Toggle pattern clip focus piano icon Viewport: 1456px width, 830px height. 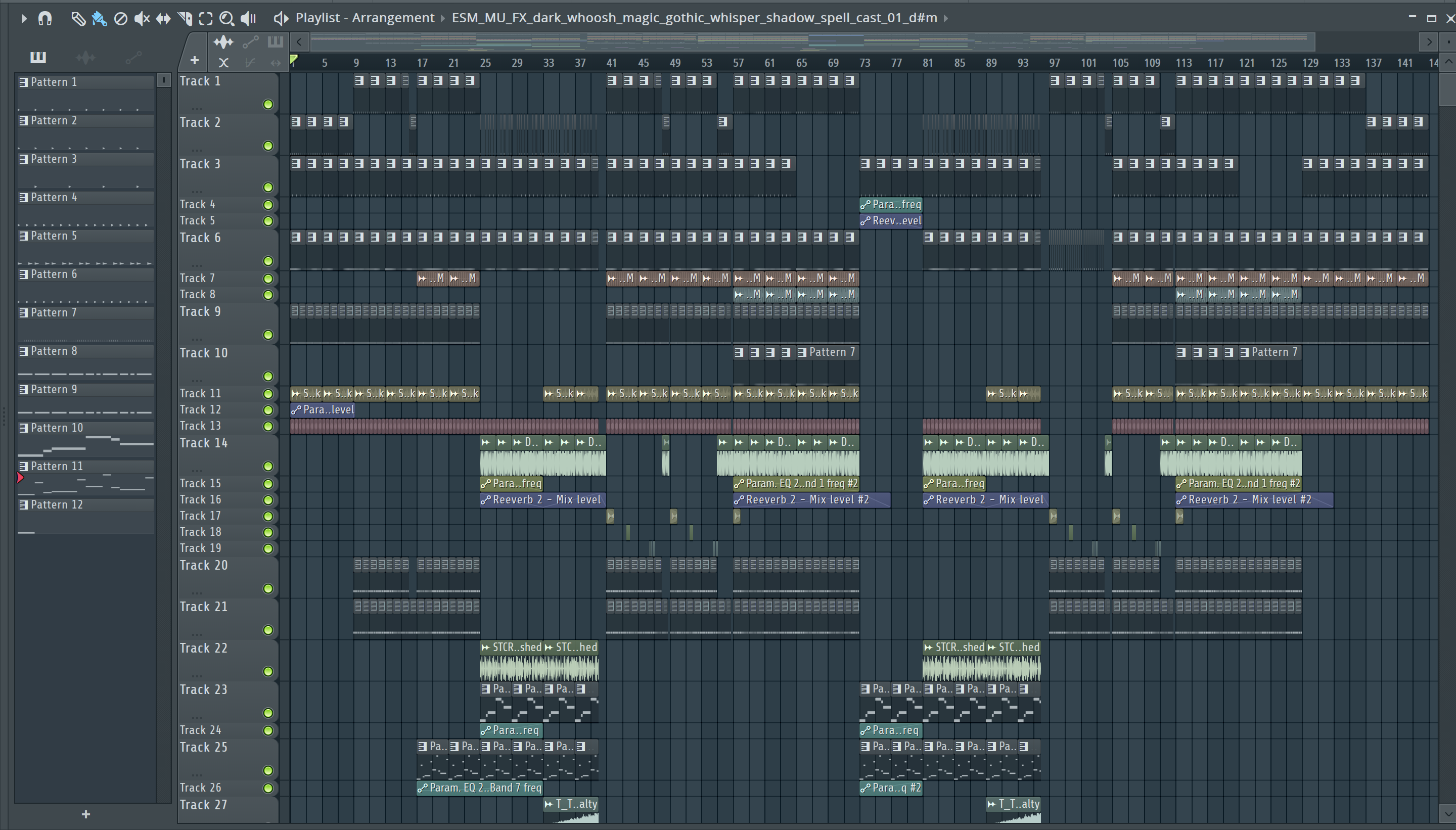point(276,41)
